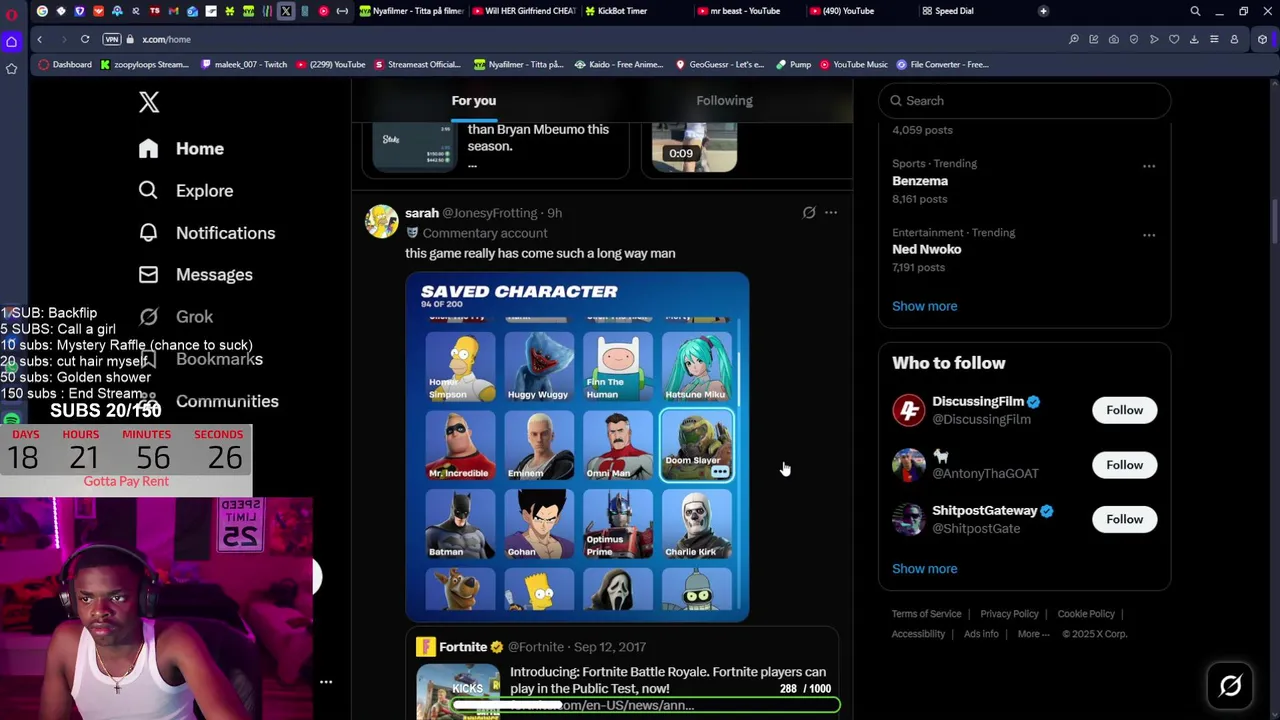Screen dimensions: 1280x720
Task: Open more options for Benzema trend
Action: (x=1149, y=167)
